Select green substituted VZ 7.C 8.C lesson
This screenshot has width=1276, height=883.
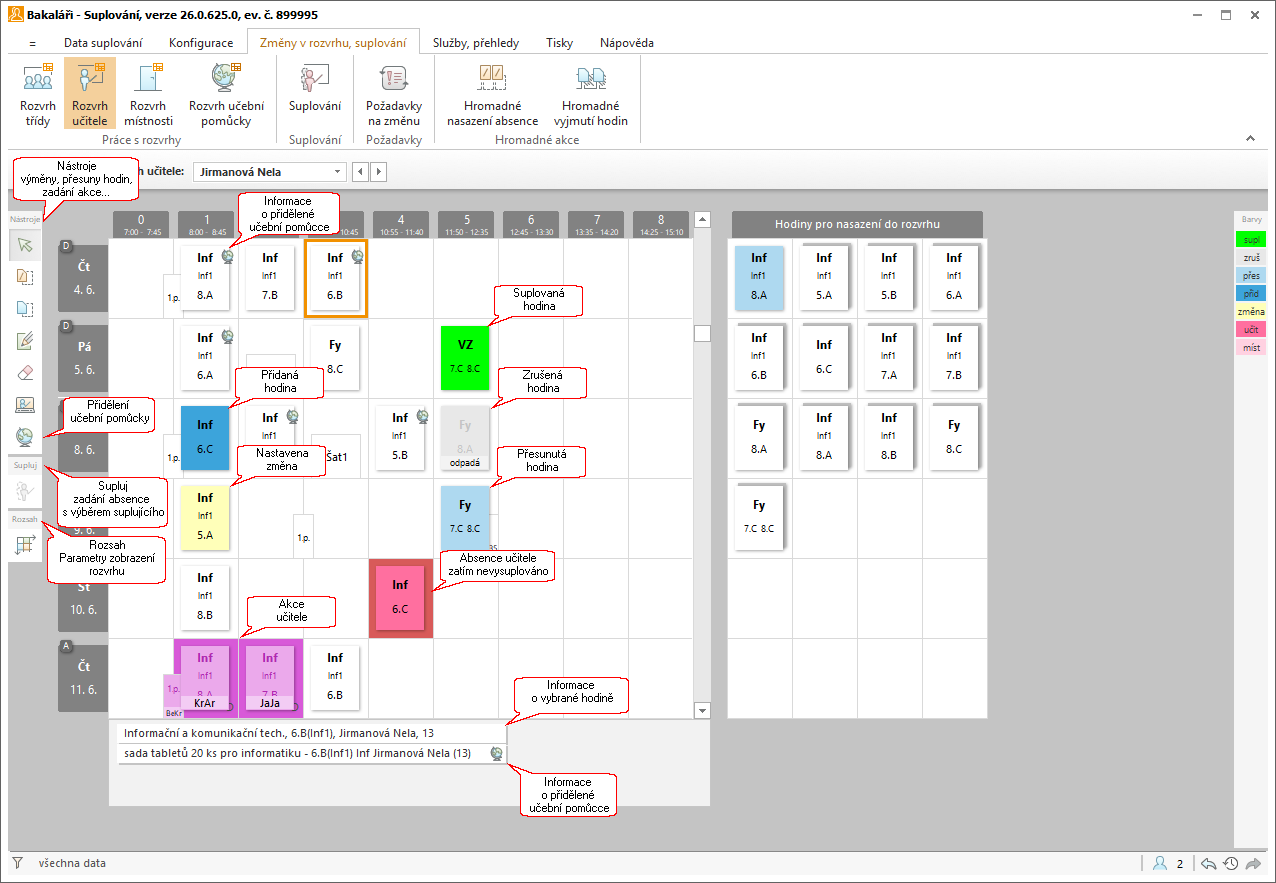coord(465,358)
